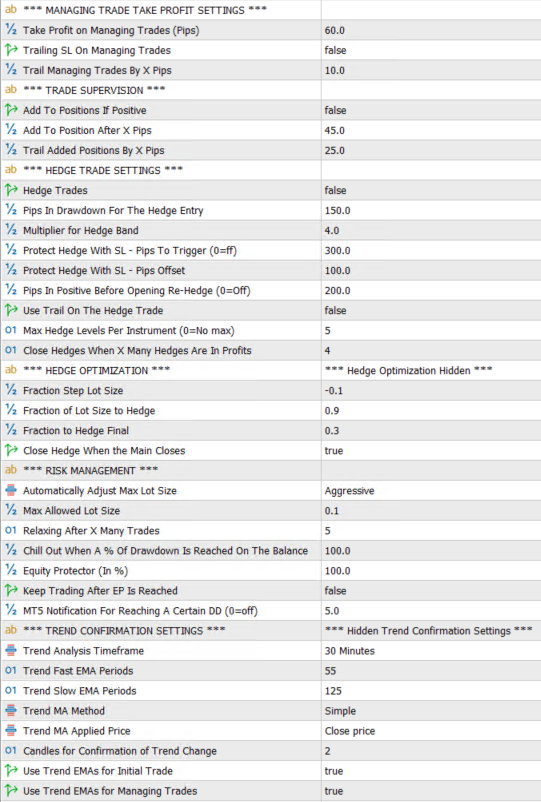Viewport: 541px width, 802px height.
Task: Toggle Use Trend EMAs for Initial Trade value
Action: [x=334, y=771]
